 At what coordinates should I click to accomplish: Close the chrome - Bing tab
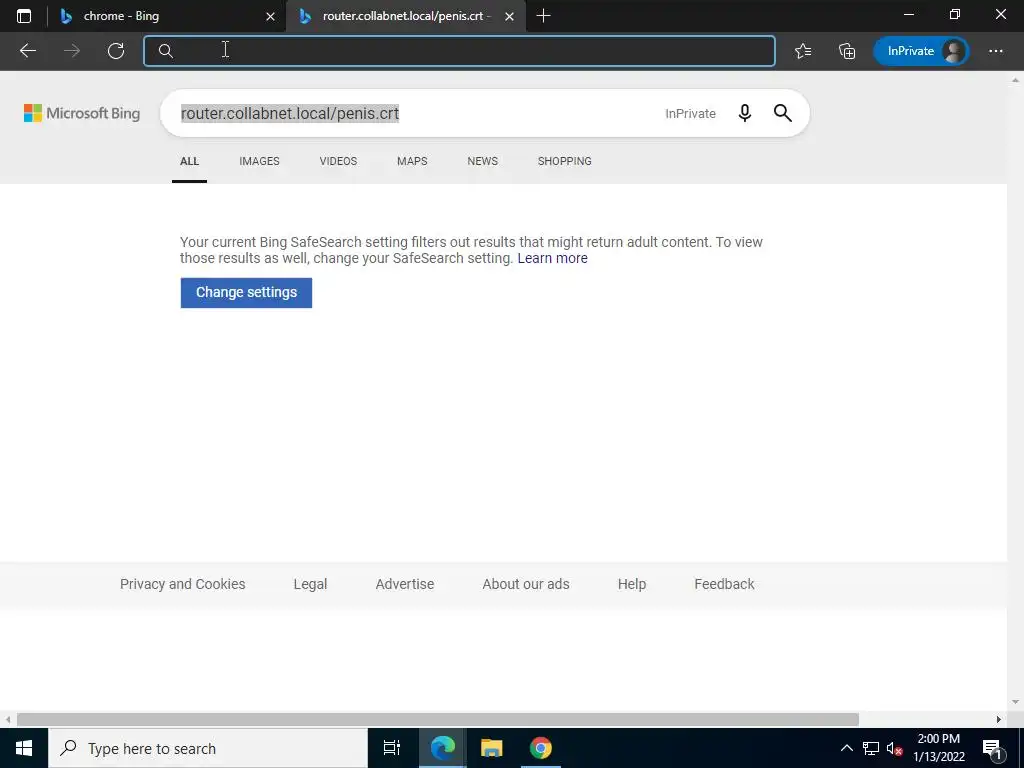pos(270,16)
